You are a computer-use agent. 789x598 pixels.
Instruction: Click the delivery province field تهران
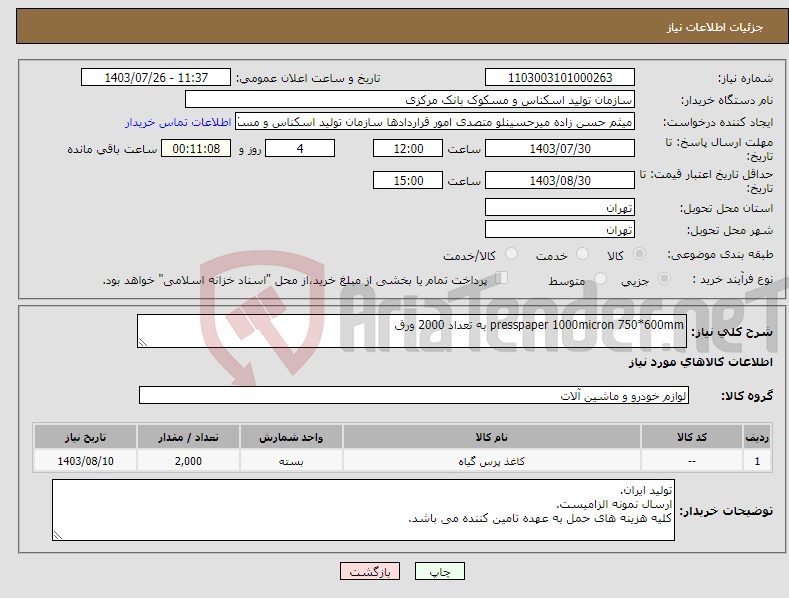coord(560,207)
